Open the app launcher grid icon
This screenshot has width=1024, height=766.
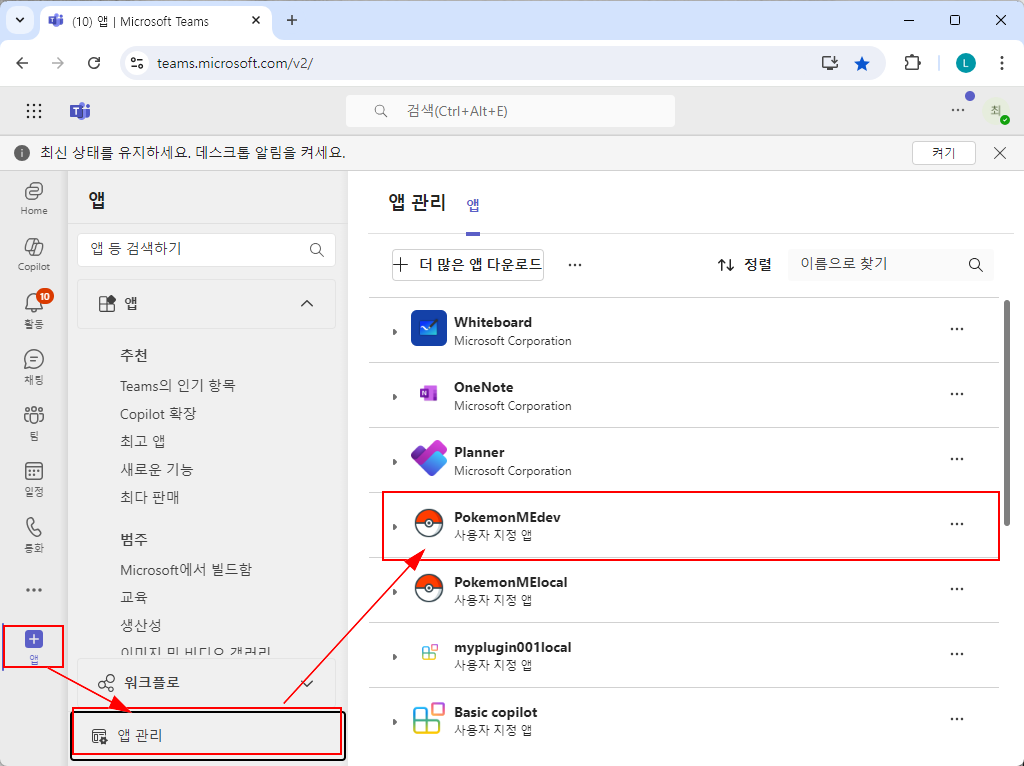click(34, 111)
